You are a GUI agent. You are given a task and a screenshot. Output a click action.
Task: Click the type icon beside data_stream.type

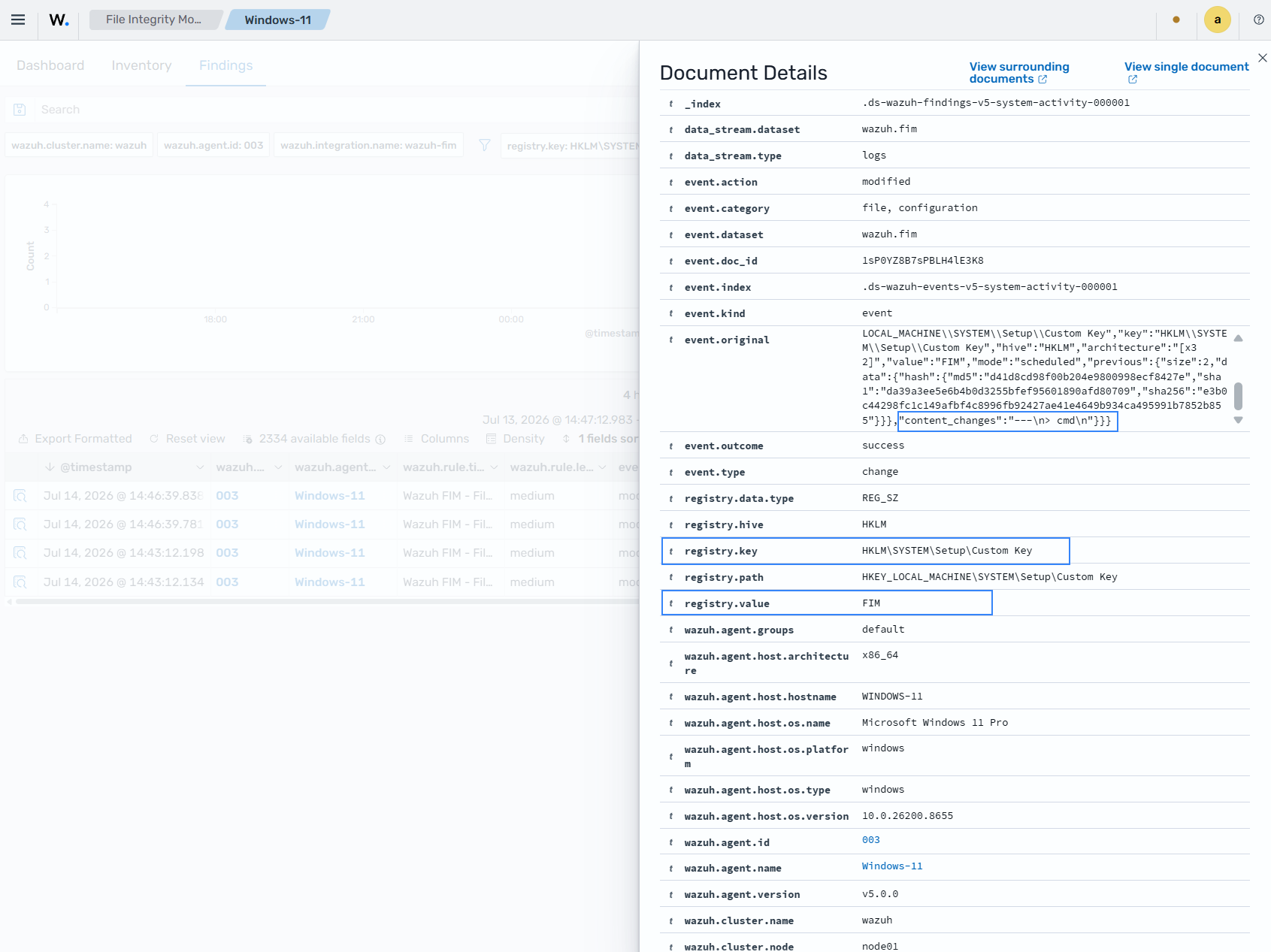pos(671,156)
